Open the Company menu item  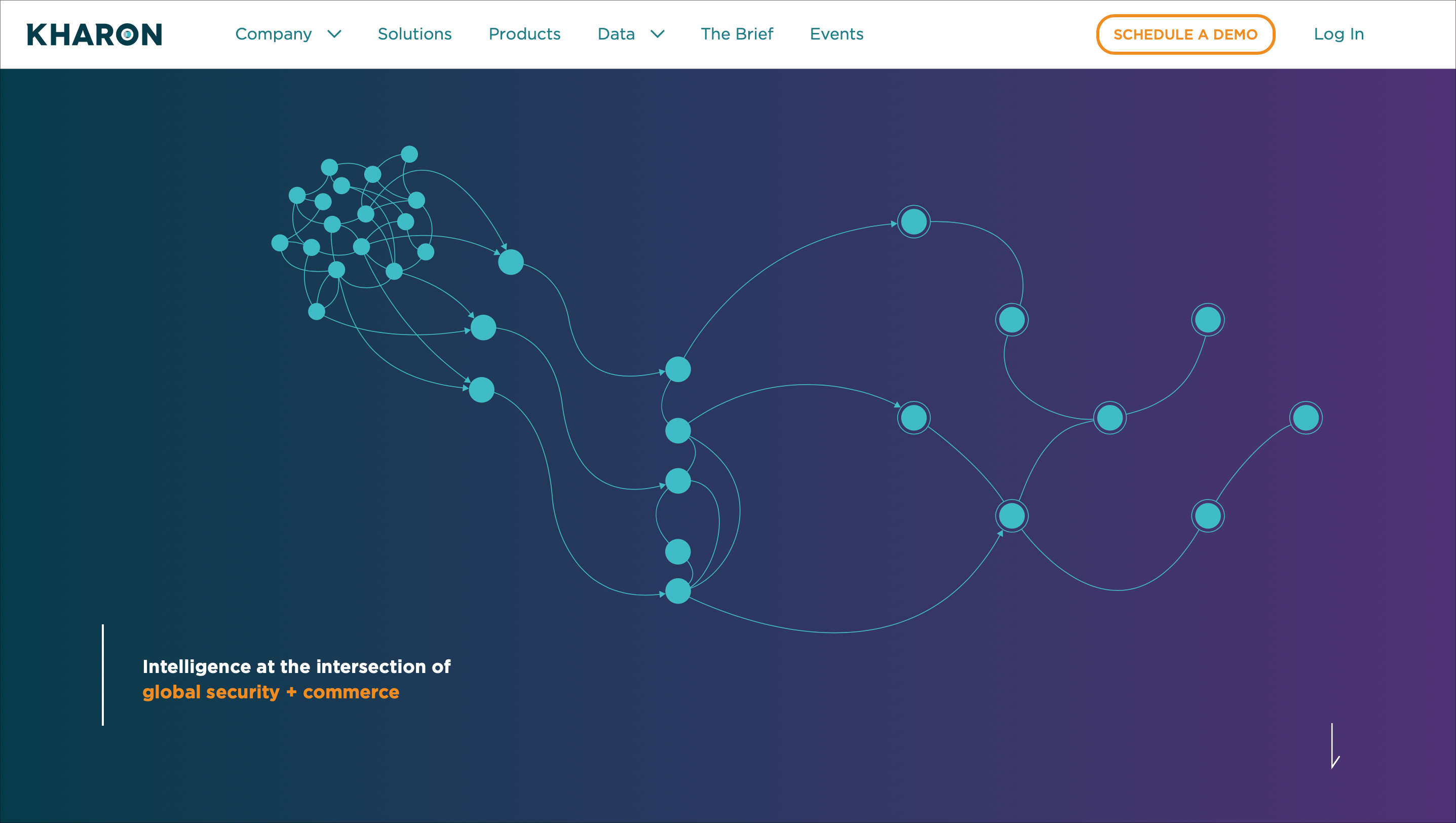pyautogui.click(x=274, y=34)
